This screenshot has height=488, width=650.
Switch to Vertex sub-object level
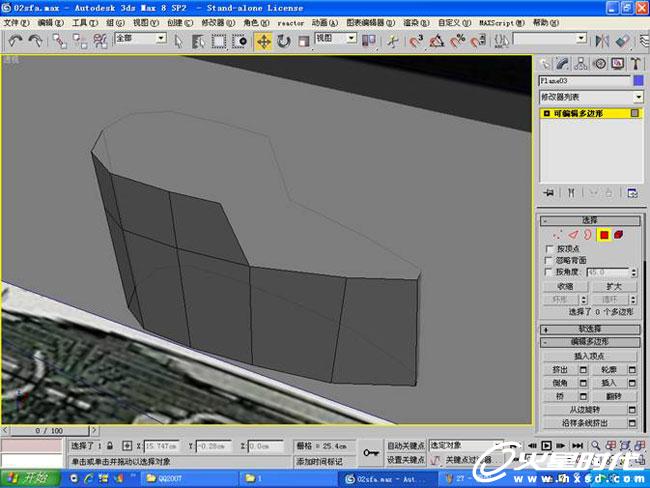point(557,235)
